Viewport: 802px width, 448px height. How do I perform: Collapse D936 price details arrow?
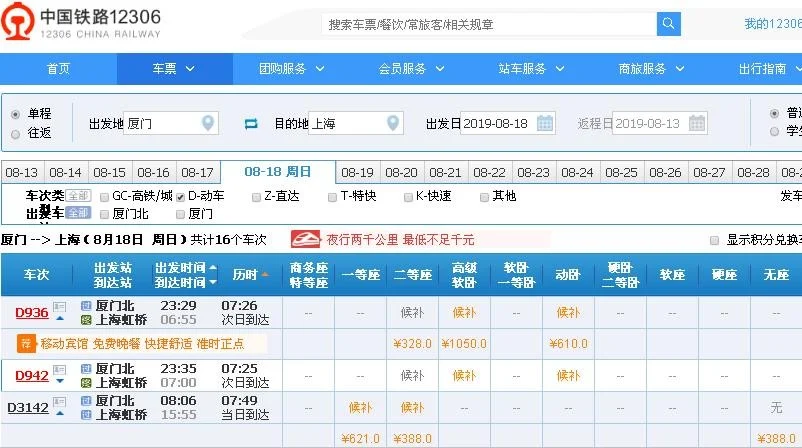[x=60, y=318]
